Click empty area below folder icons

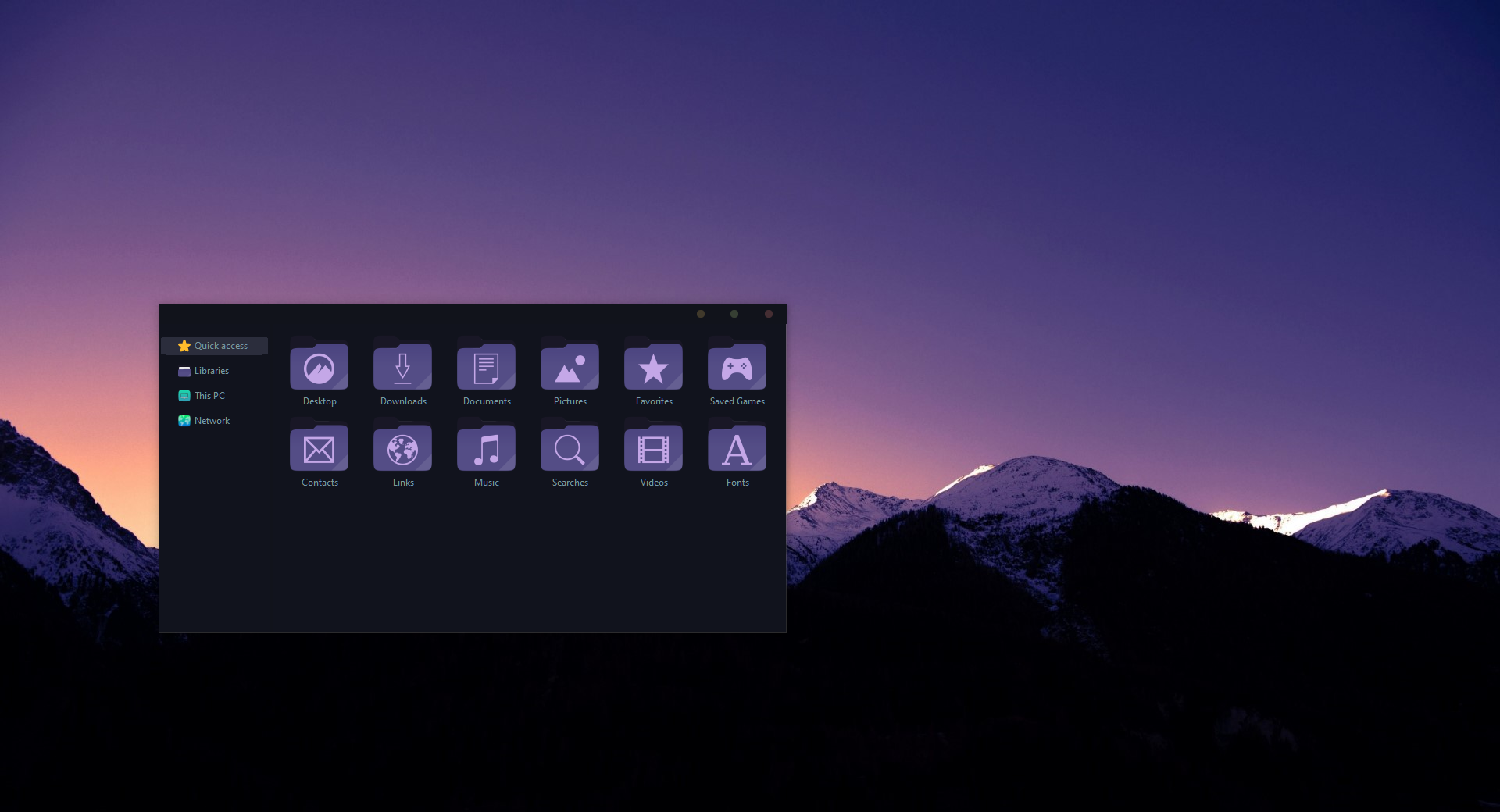click(527, 562)
